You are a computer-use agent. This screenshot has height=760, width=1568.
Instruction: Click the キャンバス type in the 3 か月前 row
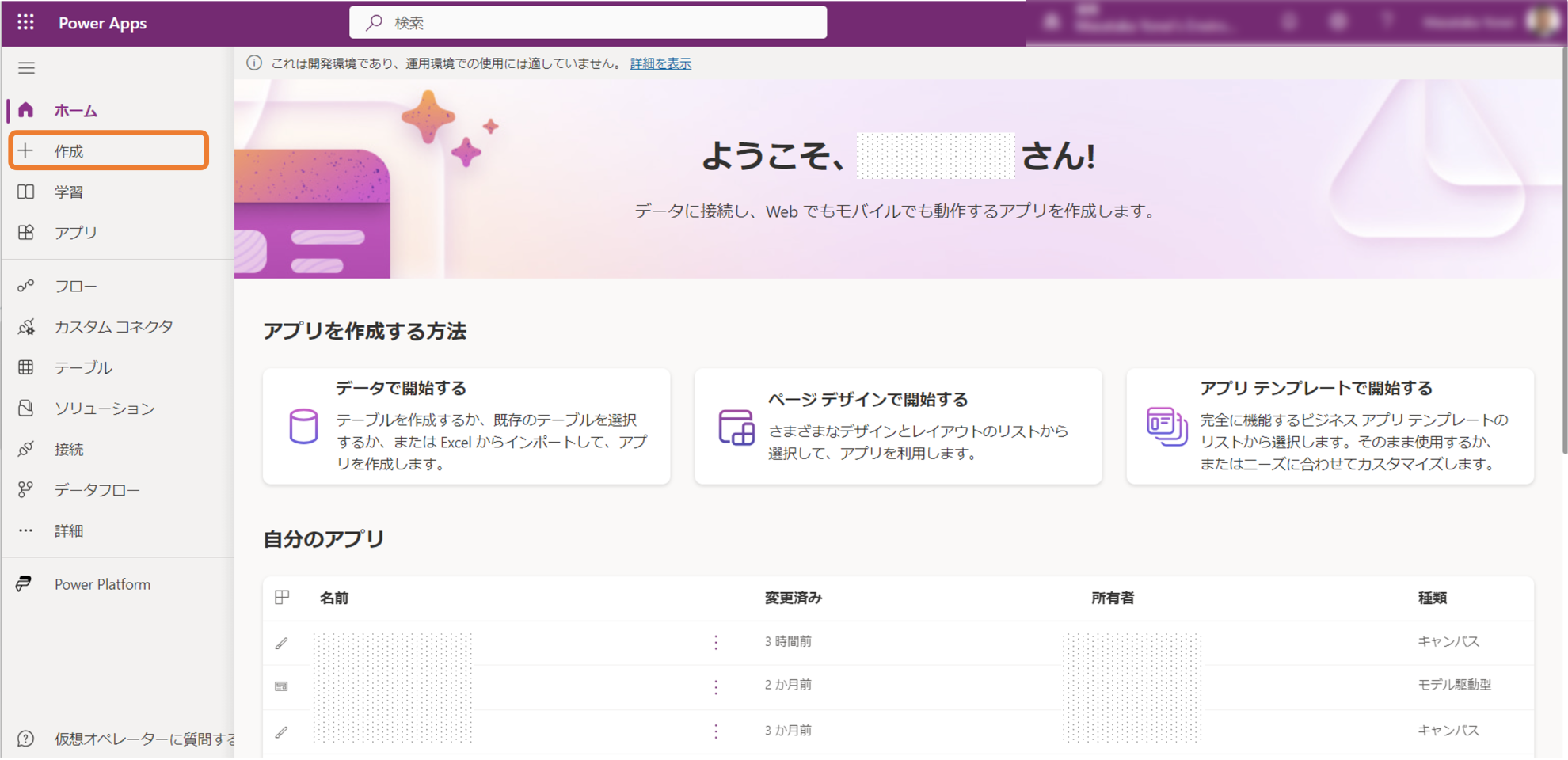point(1448,730)
